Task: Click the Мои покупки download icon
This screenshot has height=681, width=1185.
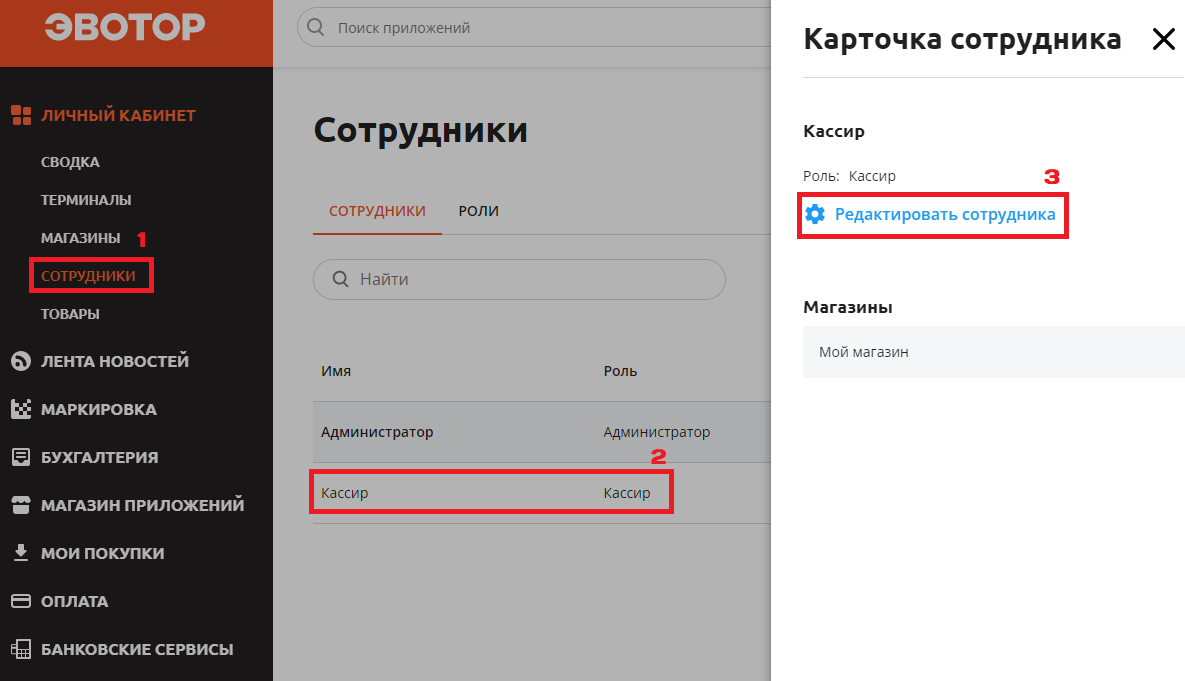Action: coord(19,552)
